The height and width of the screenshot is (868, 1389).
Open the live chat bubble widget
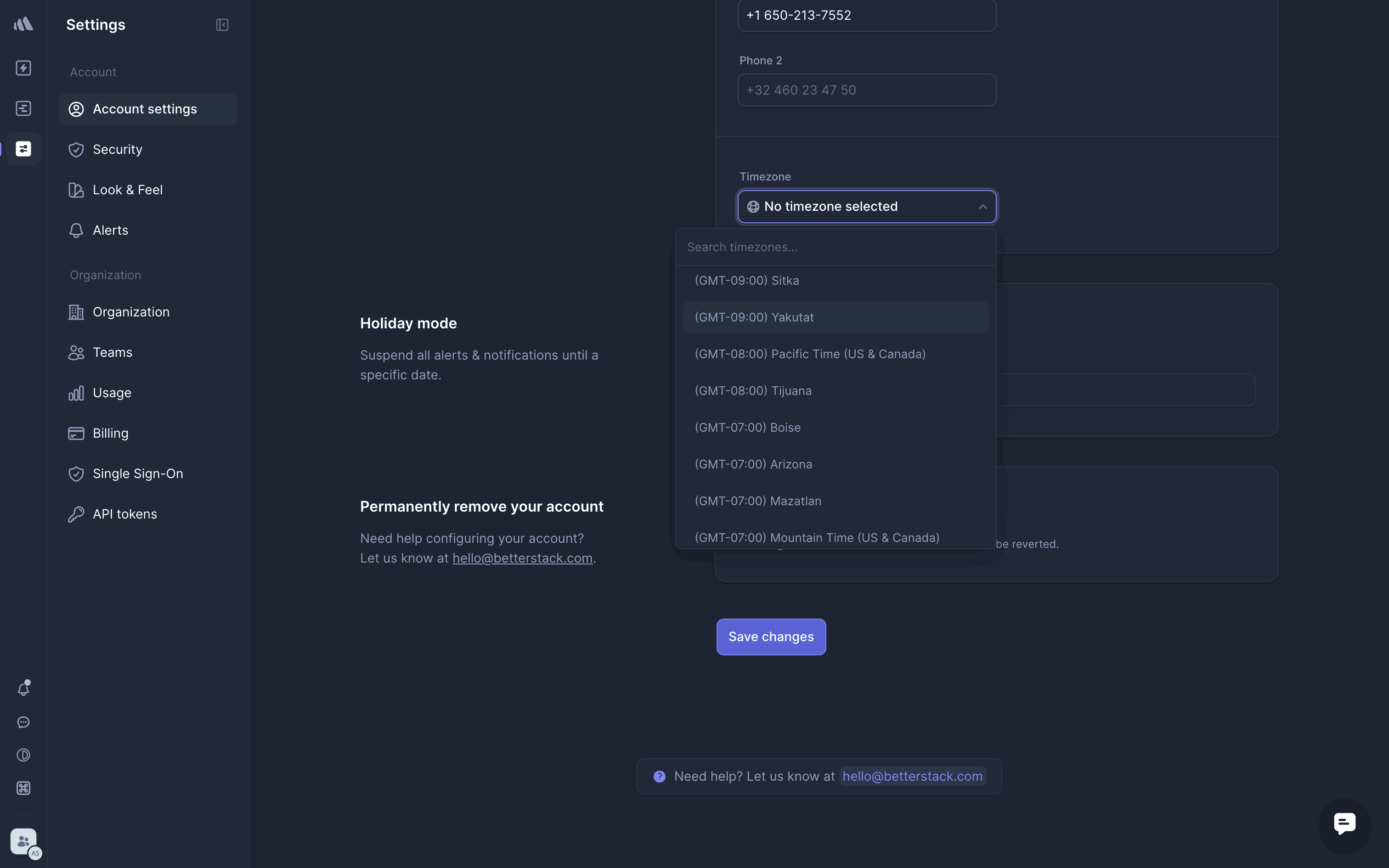[1344, 824]
